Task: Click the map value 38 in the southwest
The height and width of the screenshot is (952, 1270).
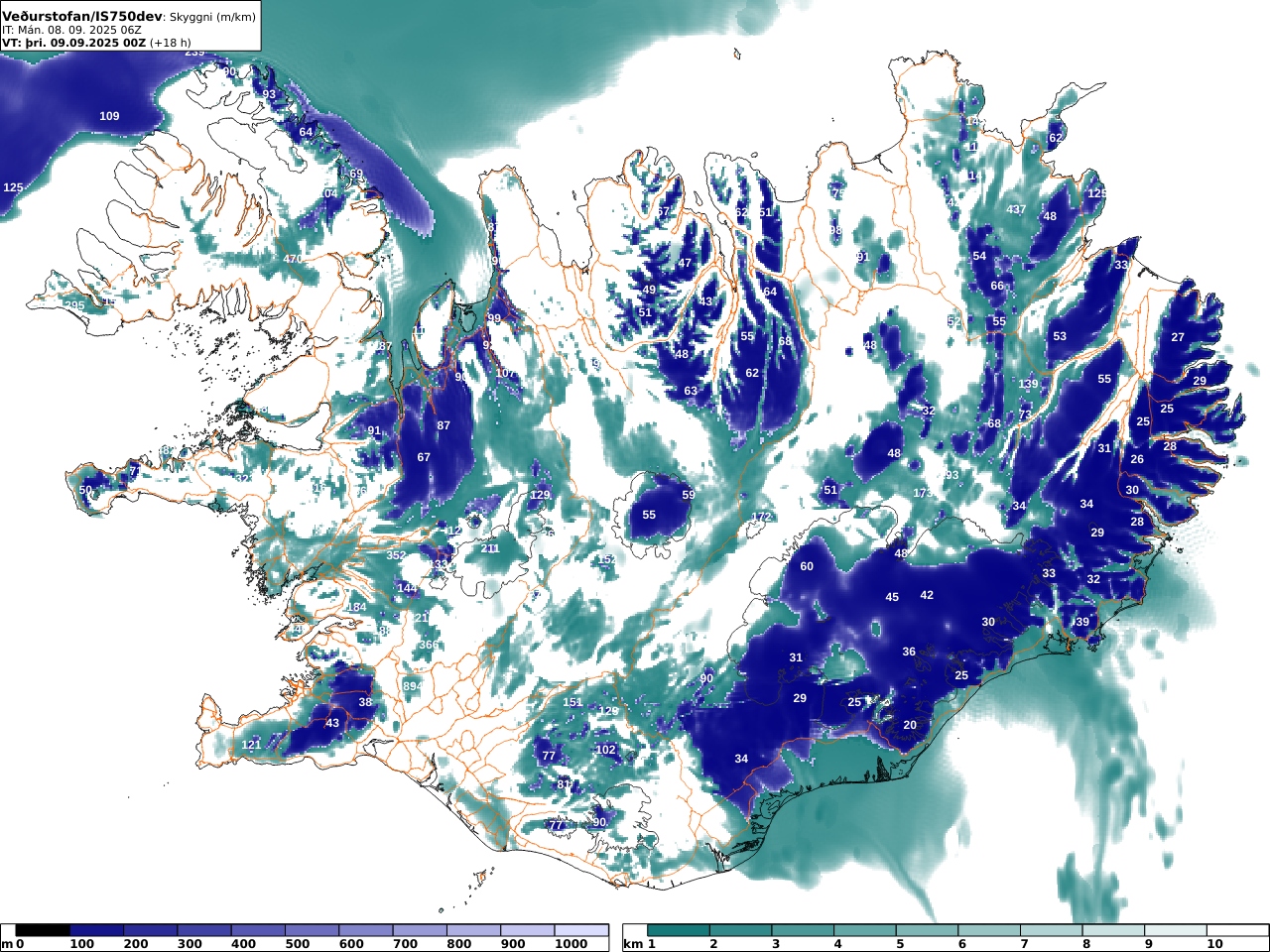Action: 365,702
